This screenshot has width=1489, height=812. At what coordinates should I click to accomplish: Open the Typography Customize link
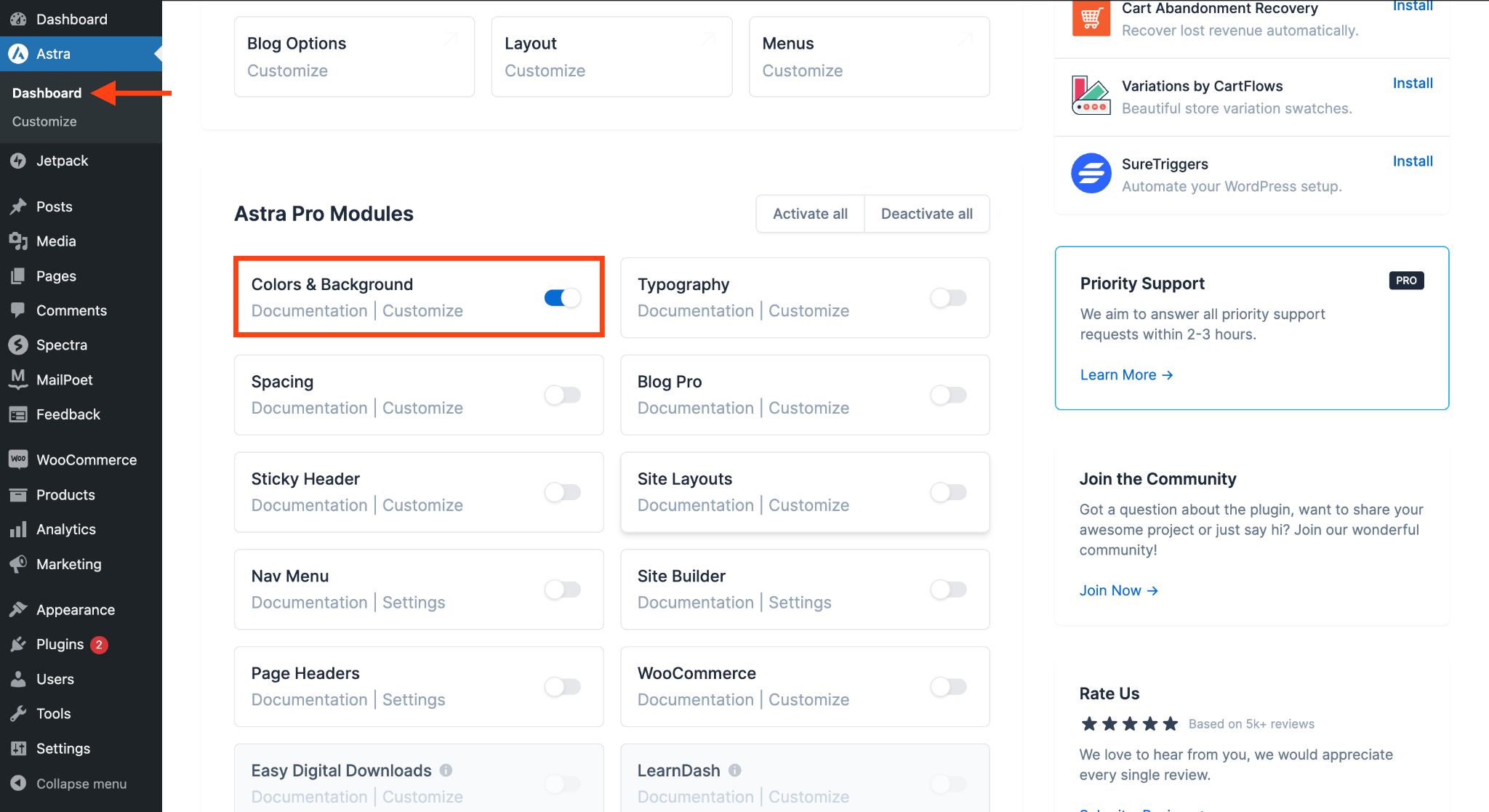coord(808,310)
